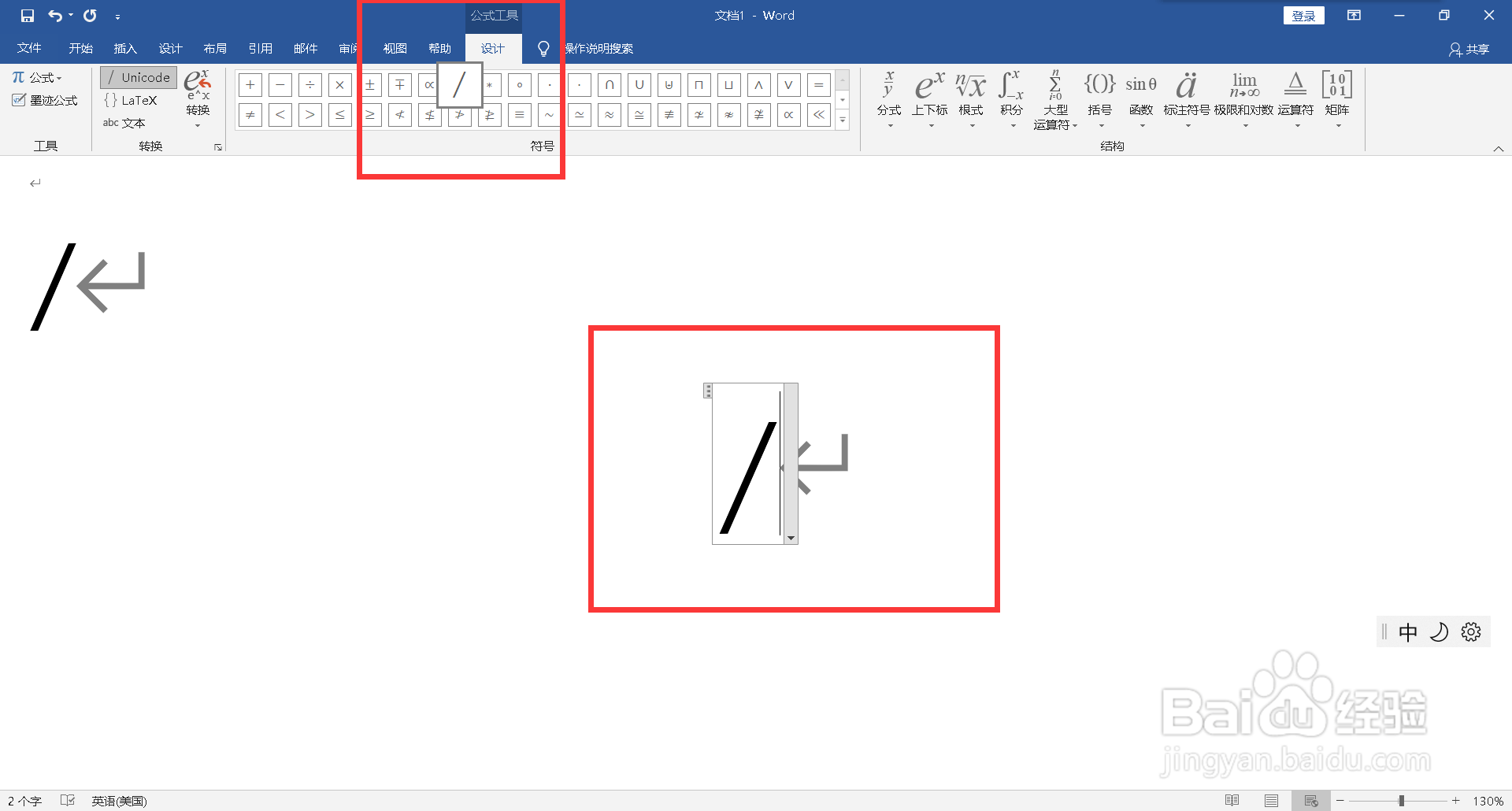This screenshot has width=1512, height=811.
Task: Switch to the 开始 Home tab
Action: click(80, 49)
